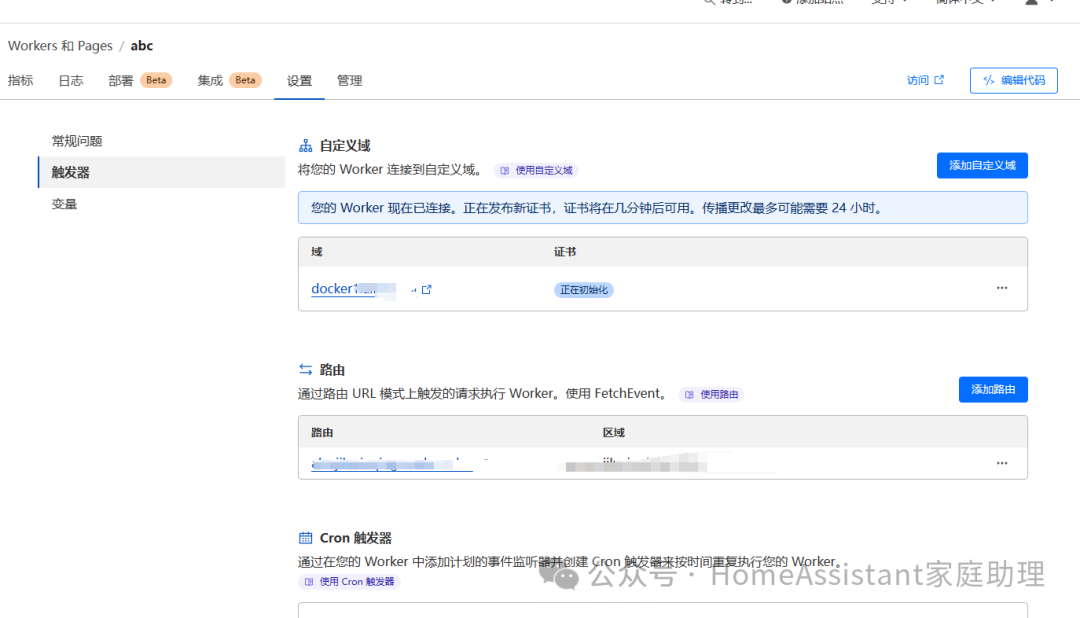
Task: Select 触发器 in the sidebar
Action: tap(161, 172)
